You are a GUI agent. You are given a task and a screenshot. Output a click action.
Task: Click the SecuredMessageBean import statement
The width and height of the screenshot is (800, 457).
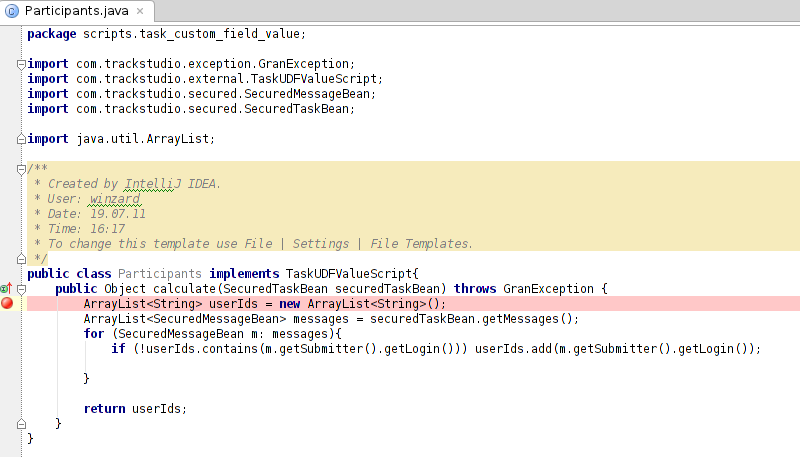[x=201, y=94]
